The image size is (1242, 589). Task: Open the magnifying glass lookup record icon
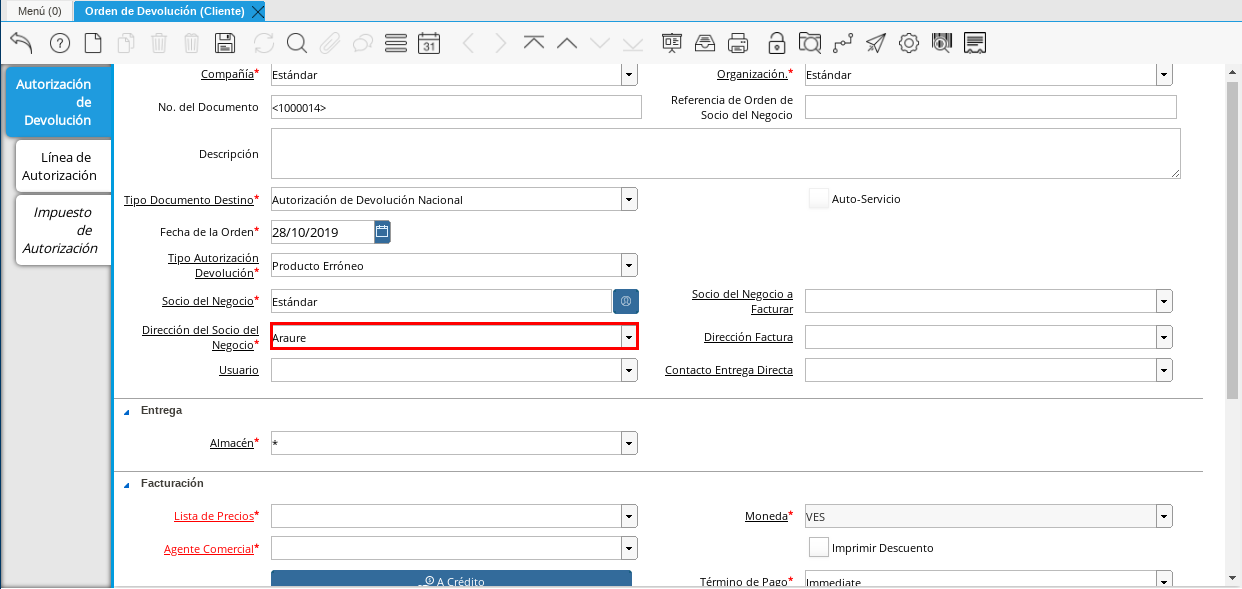296,43
